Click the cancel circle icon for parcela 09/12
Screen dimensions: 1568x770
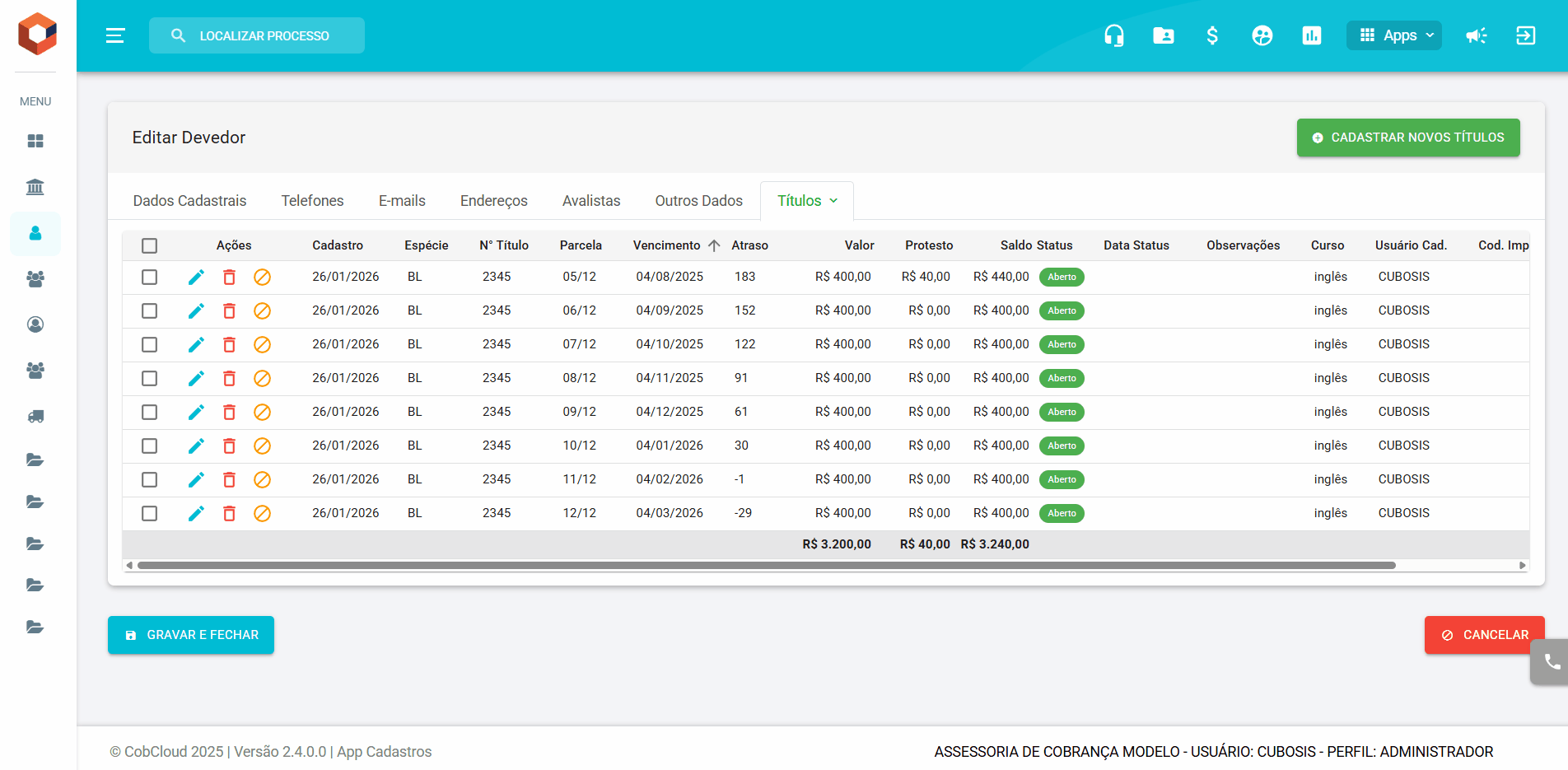click(262, 413)
